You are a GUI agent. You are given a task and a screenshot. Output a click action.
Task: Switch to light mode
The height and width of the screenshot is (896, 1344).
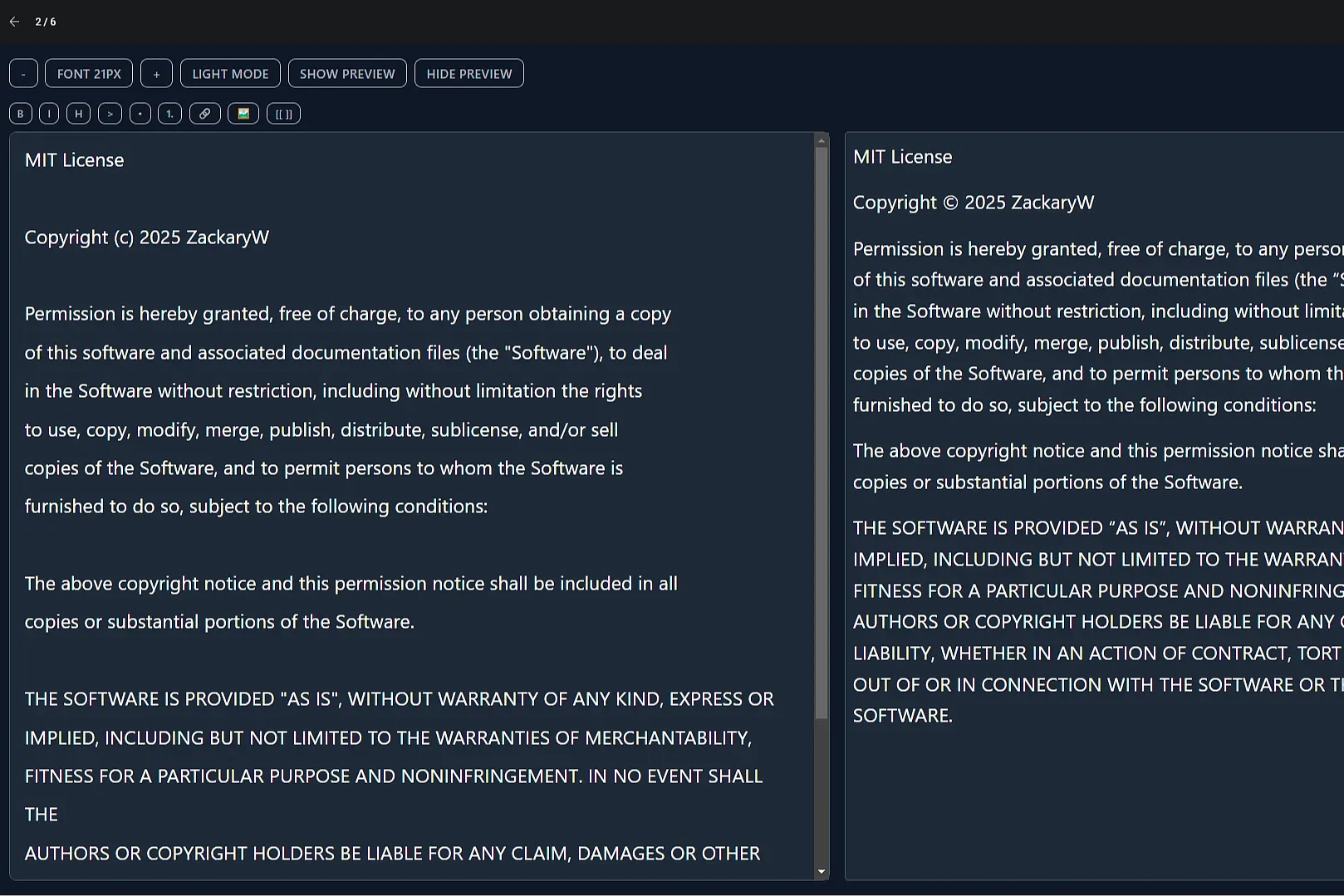pos(230,73)
